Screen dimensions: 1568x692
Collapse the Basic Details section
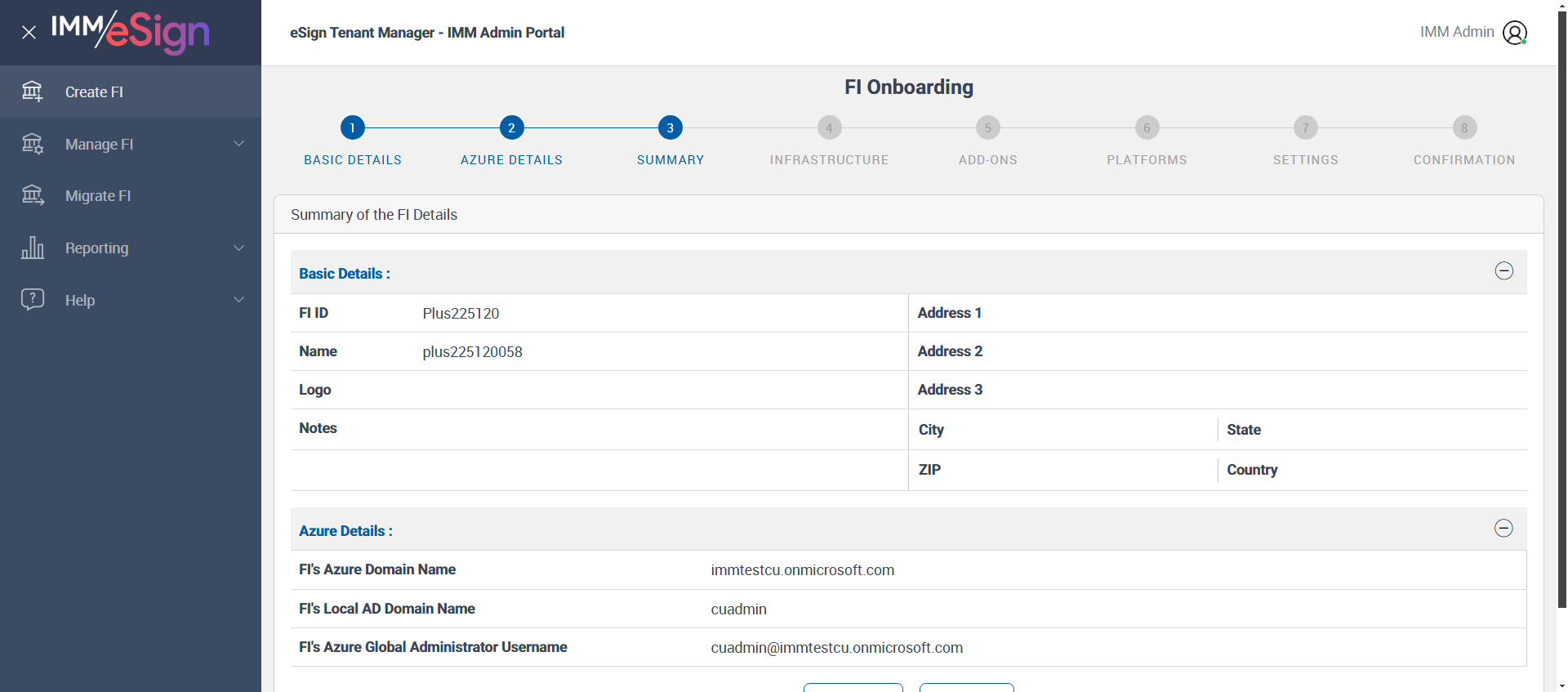point(1503,271)
